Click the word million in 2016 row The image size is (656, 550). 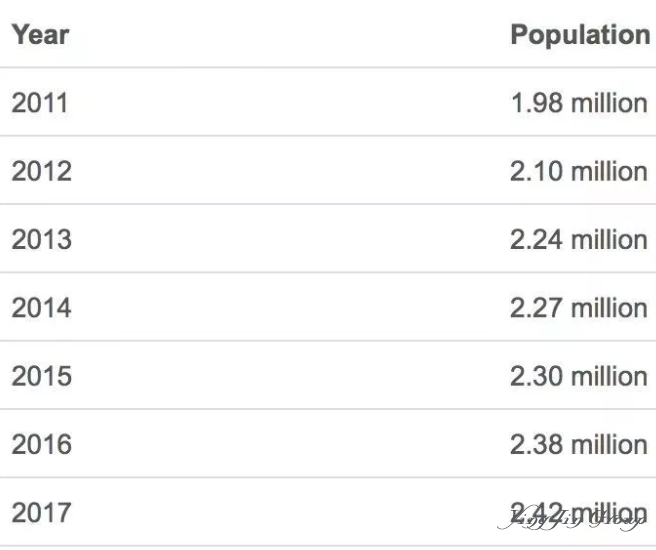coord(609,444)
